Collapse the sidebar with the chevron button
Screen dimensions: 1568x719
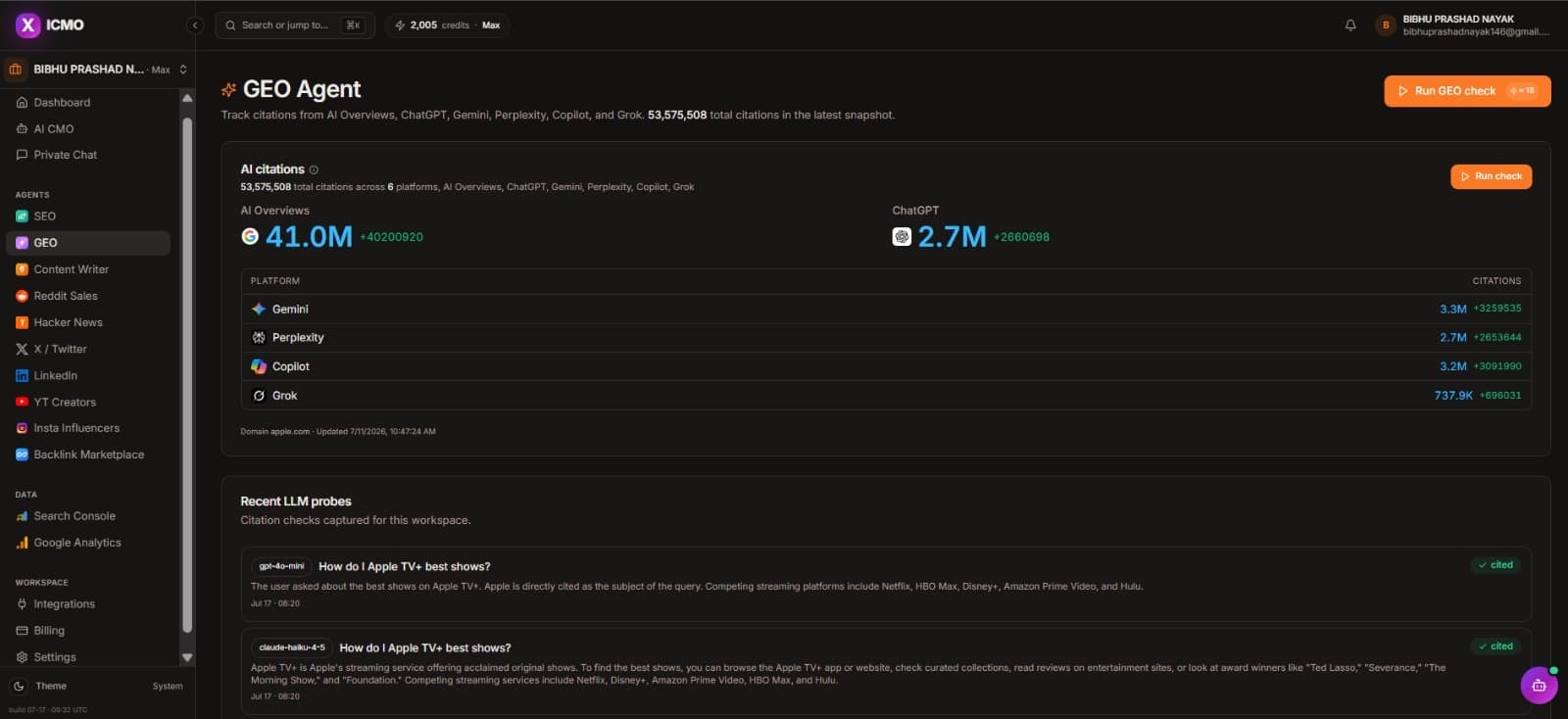[195, 25]
